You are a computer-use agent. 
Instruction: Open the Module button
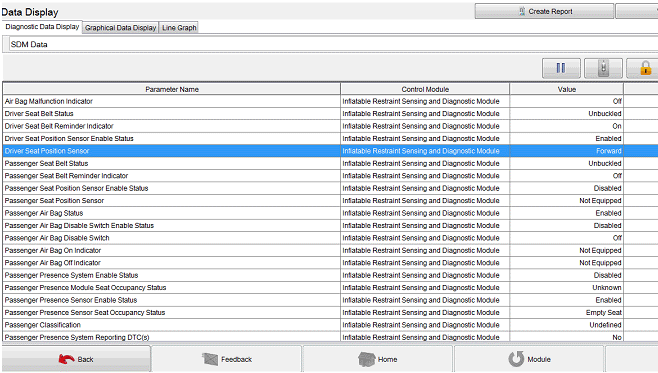(529, 359)
